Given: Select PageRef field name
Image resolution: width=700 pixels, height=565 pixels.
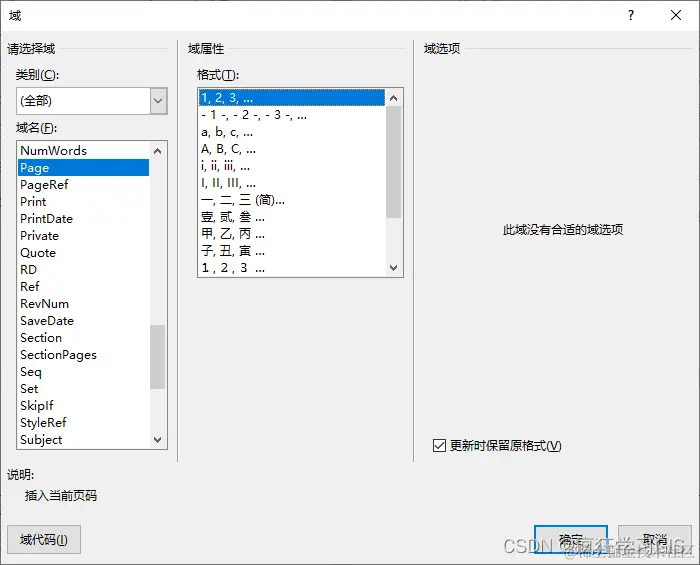Looking at the screenshot, I should (x=83, y=185).
